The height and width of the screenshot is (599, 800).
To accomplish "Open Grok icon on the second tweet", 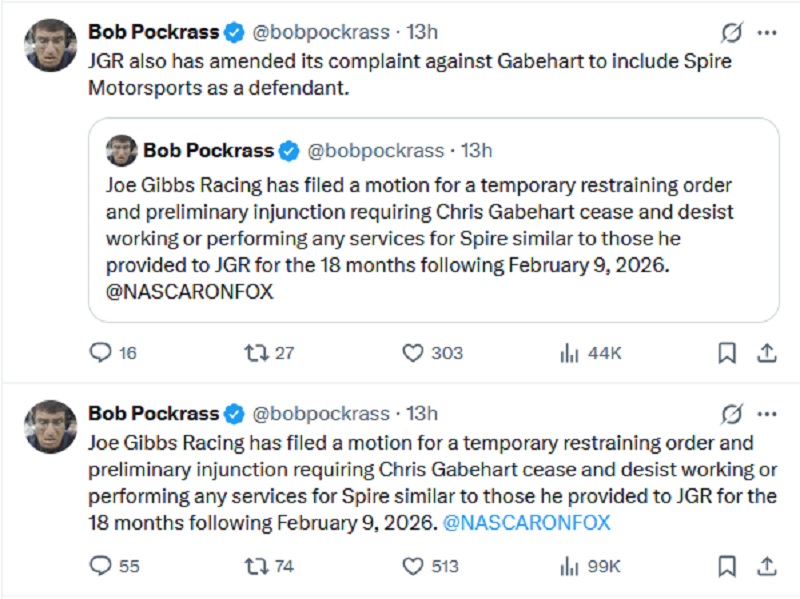I will [x=732, y=413].
